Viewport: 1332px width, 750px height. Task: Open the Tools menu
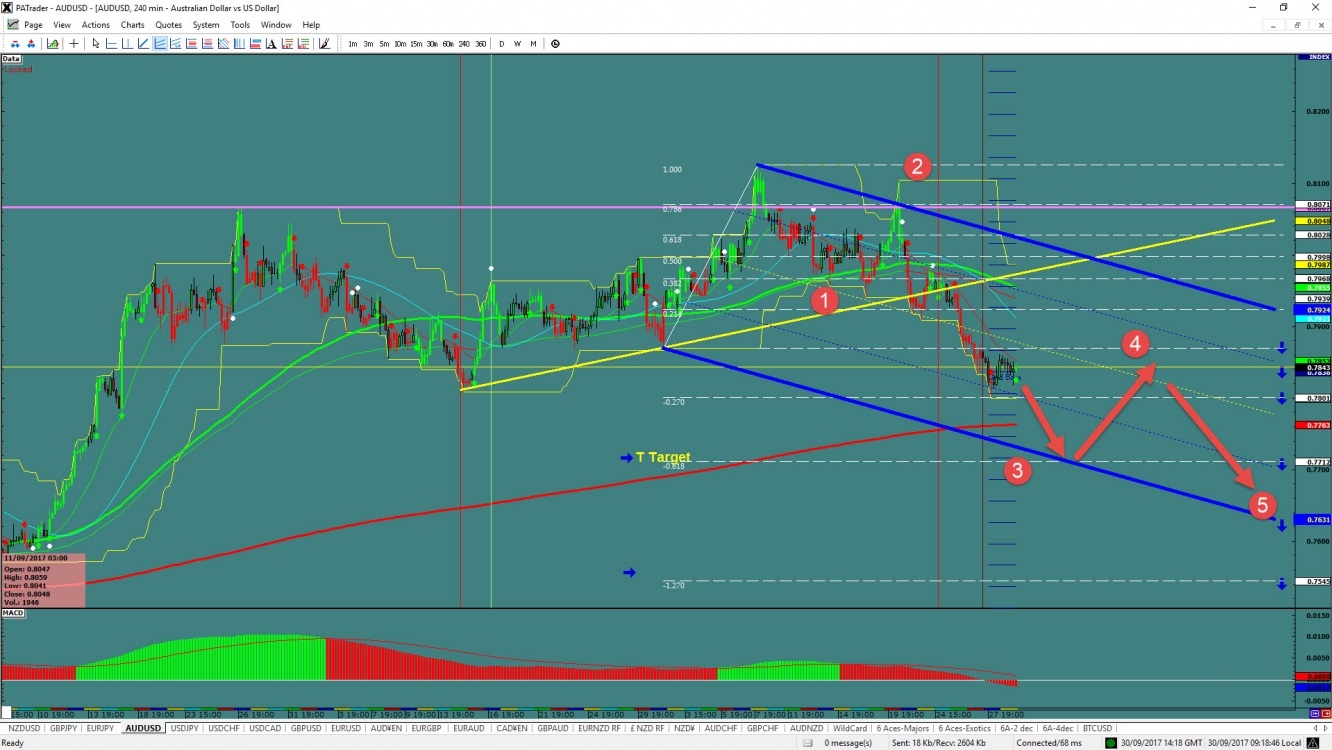[x=240, y=25]
